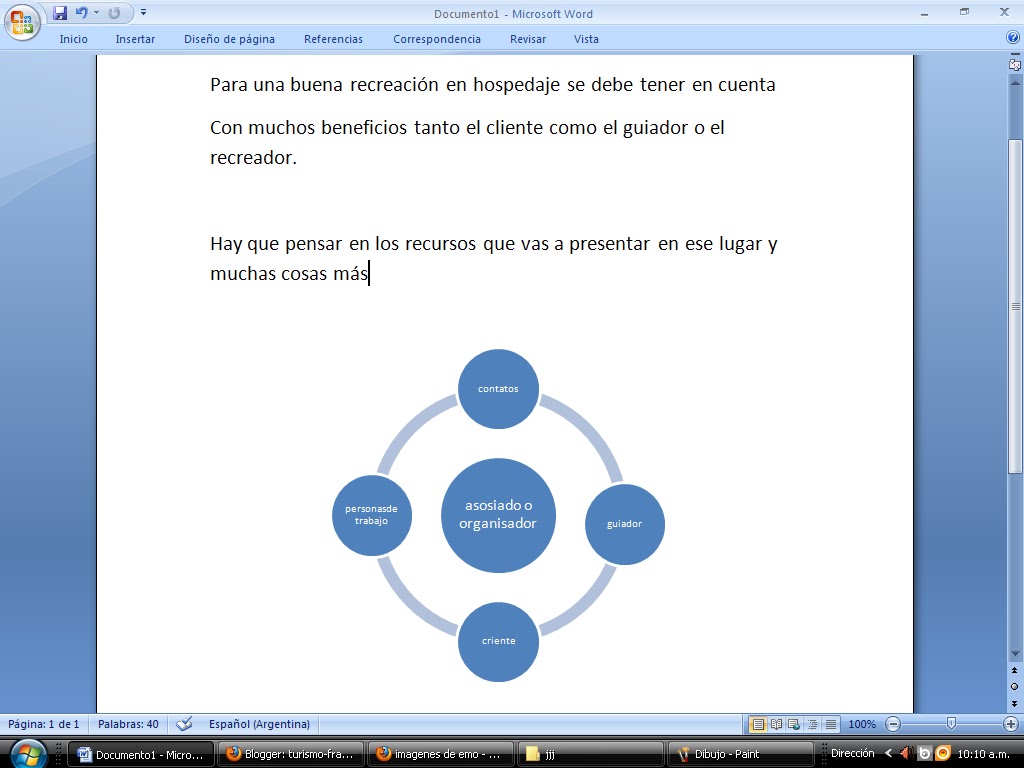The image size is (1024, 768).
Task: Click the vertical scrollbar down arrow
Action: point(1015,654)
